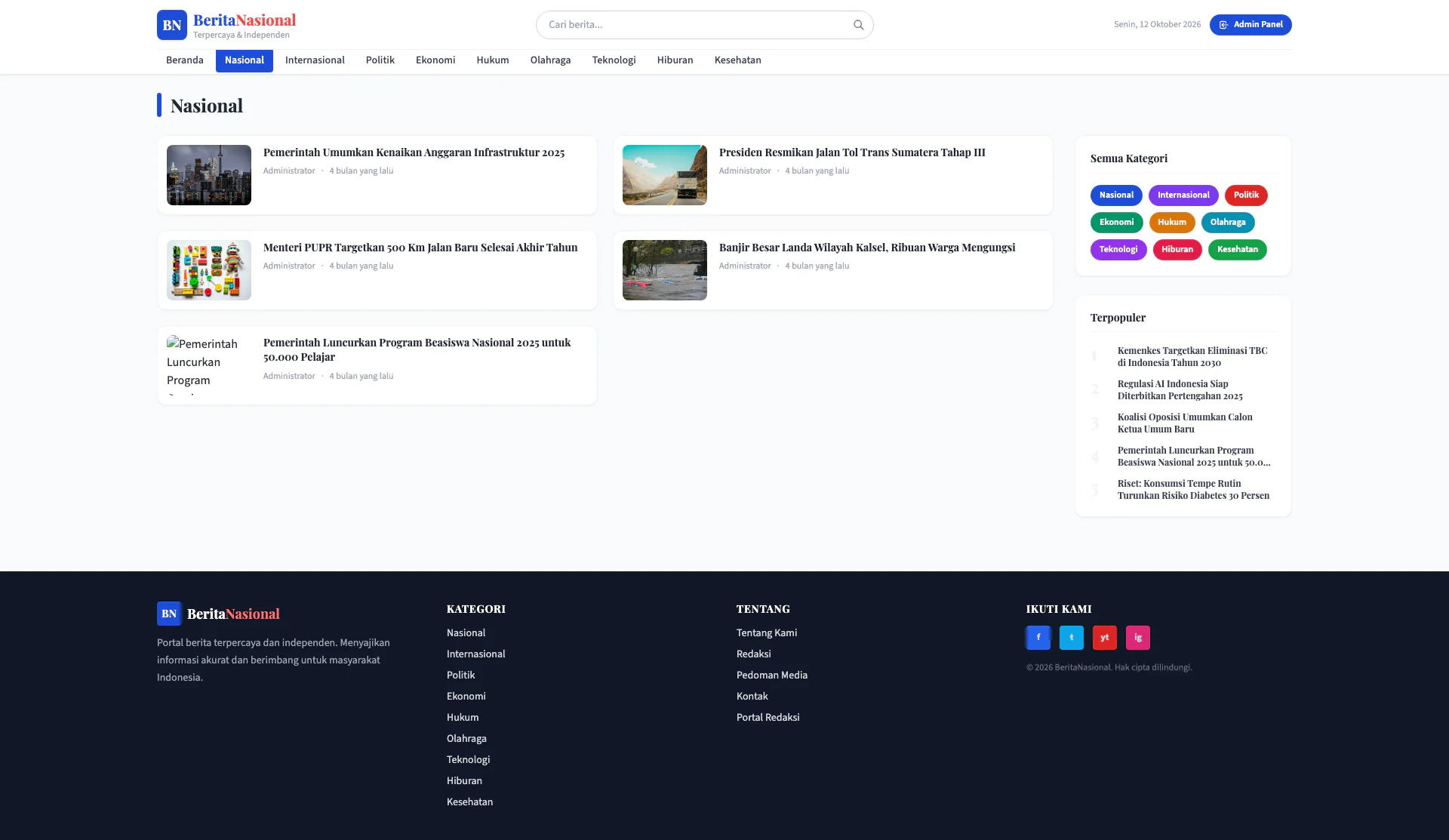Open the flood article thumbnail

[665, 270]
